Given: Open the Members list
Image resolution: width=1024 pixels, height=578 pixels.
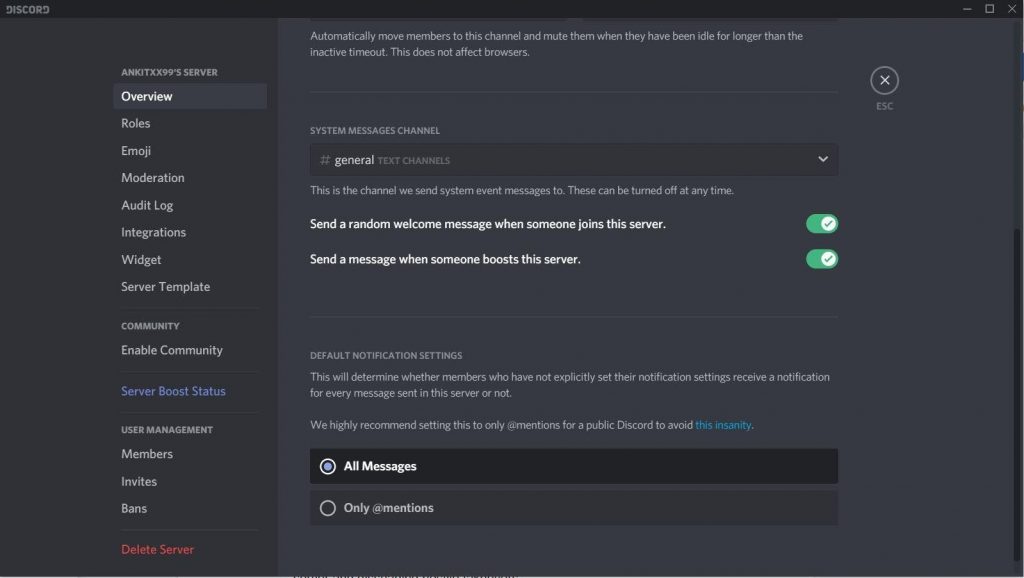Looking at the screenshot, I should (190, 454).
